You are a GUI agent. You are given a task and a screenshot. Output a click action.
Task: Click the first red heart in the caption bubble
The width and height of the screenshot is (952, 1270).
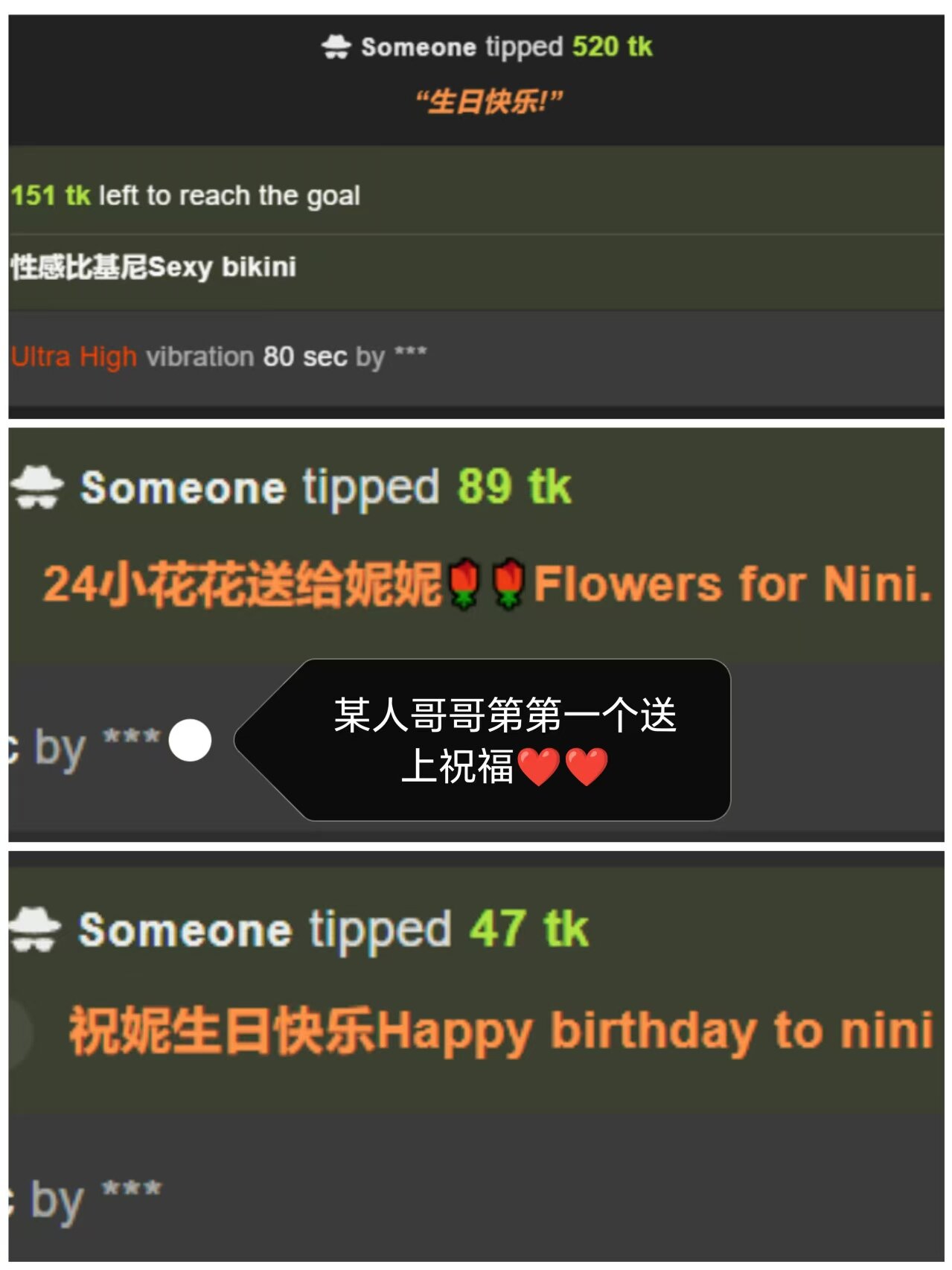[x=538, y=767]
